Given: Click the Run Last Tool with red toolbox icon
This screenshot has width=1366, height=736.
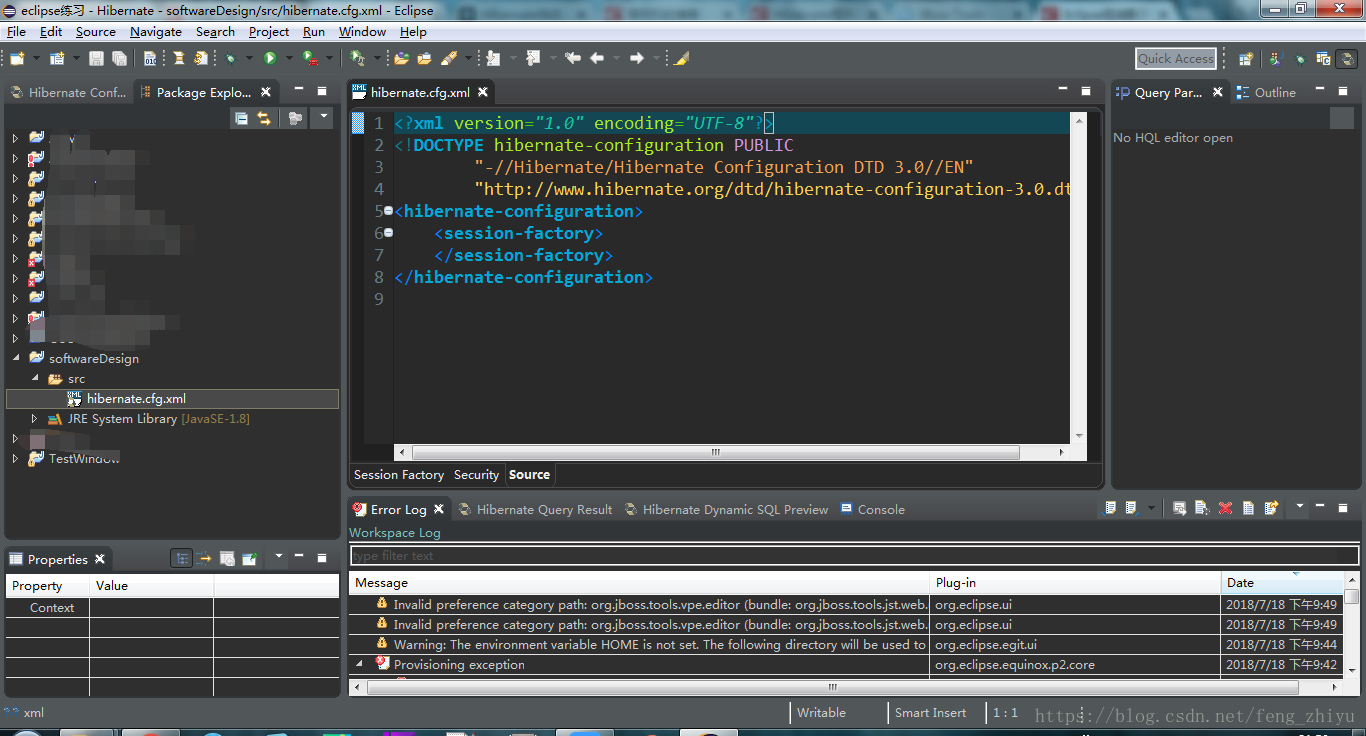Looking at the screenshot, I should point(311,59).
